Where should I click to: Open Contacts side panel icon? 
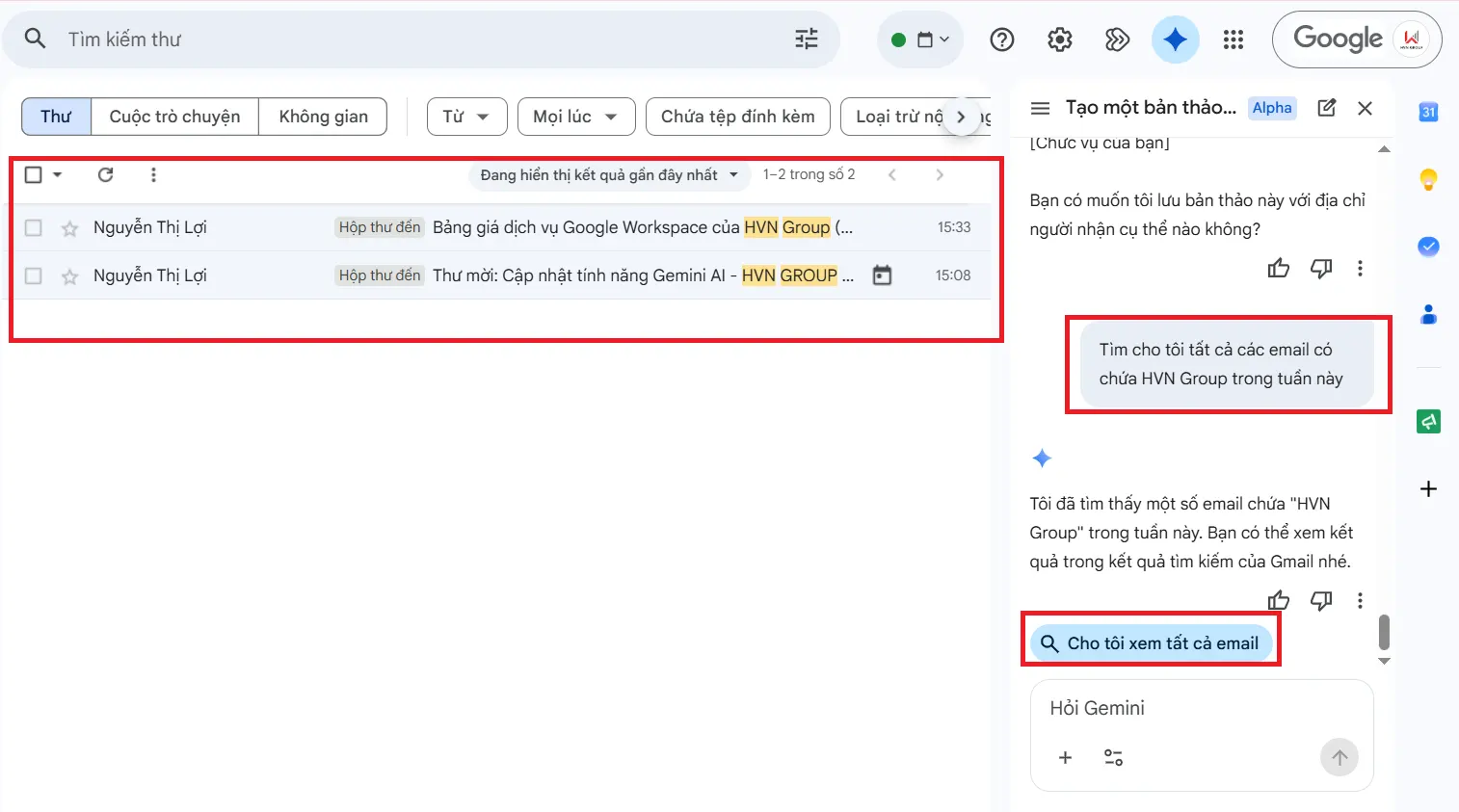click(x=1428, y=314)
